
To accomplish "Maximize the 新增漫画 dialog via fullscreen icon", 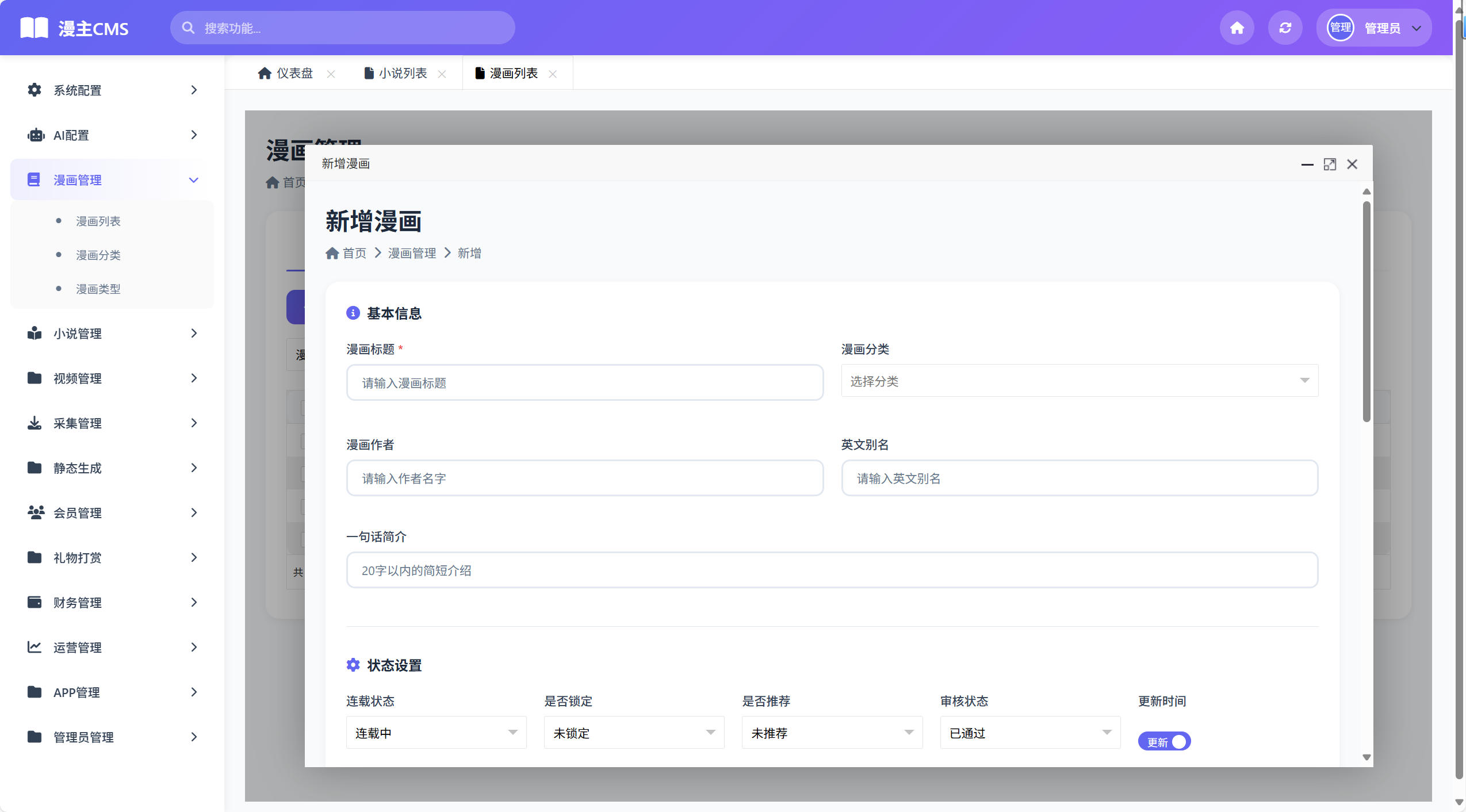I will [1330, 164].
